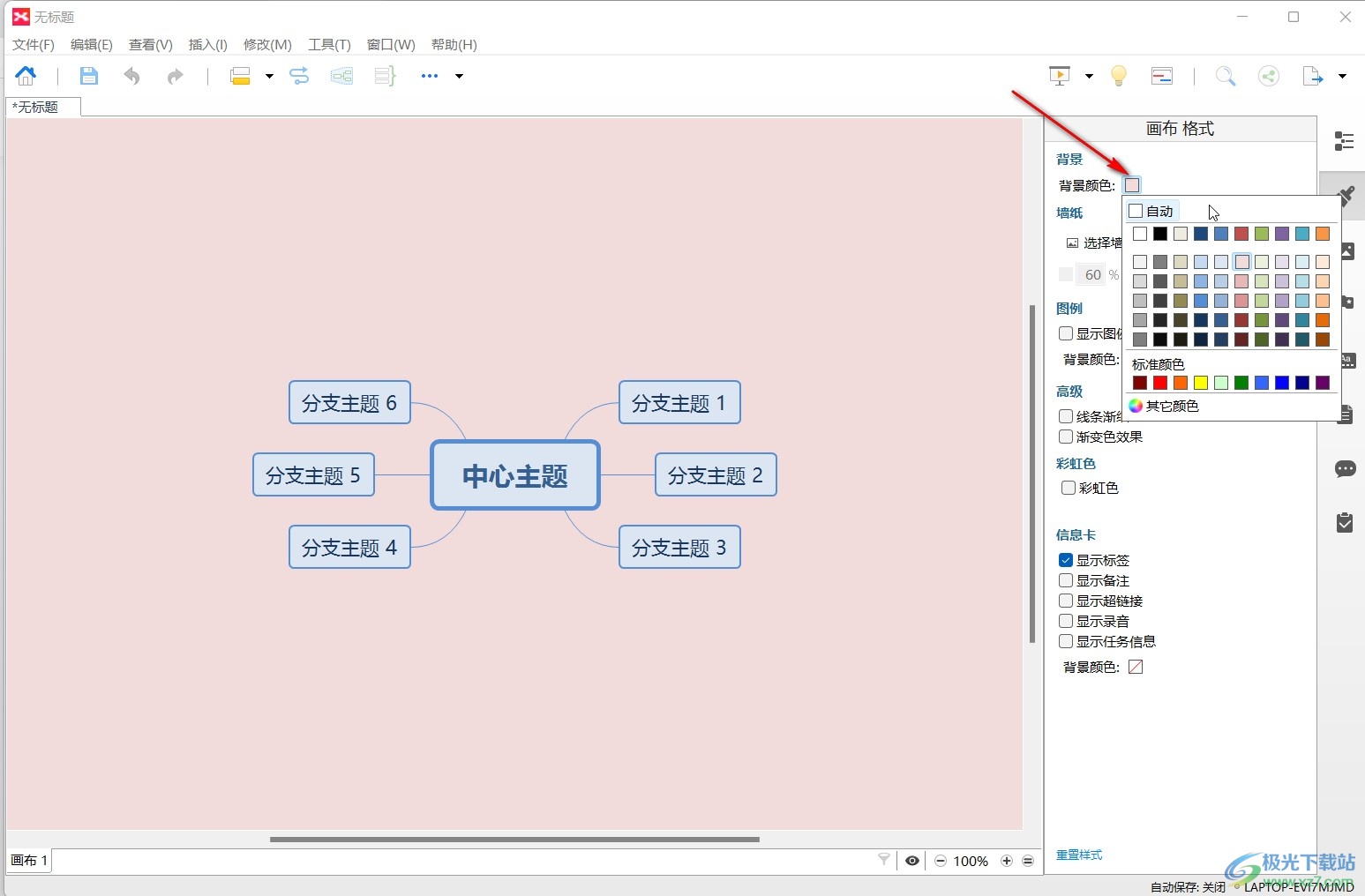Image resolution: width=1365 pixels, height=896 pixels.
Task: Select the 画布 1 sheet tab
Action: click(x=29, y=861)
